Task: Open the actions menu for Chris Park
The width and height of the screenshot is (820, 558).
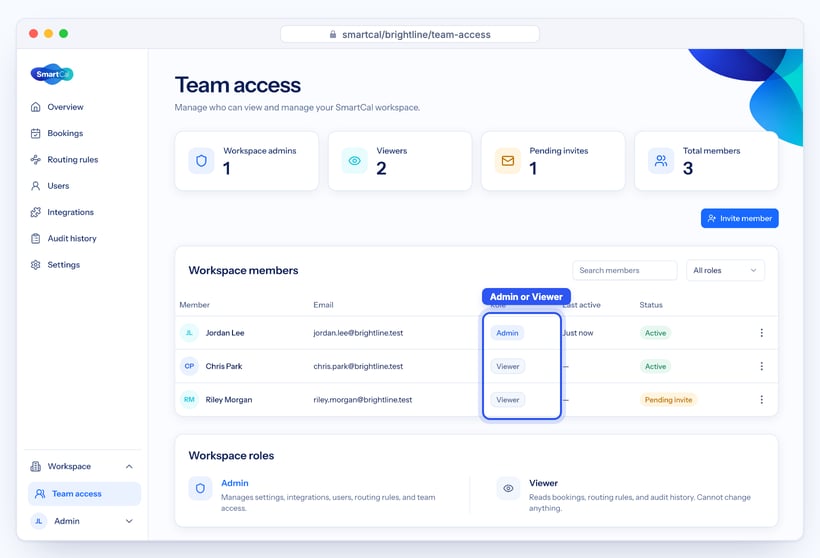Action: [761, 366]
